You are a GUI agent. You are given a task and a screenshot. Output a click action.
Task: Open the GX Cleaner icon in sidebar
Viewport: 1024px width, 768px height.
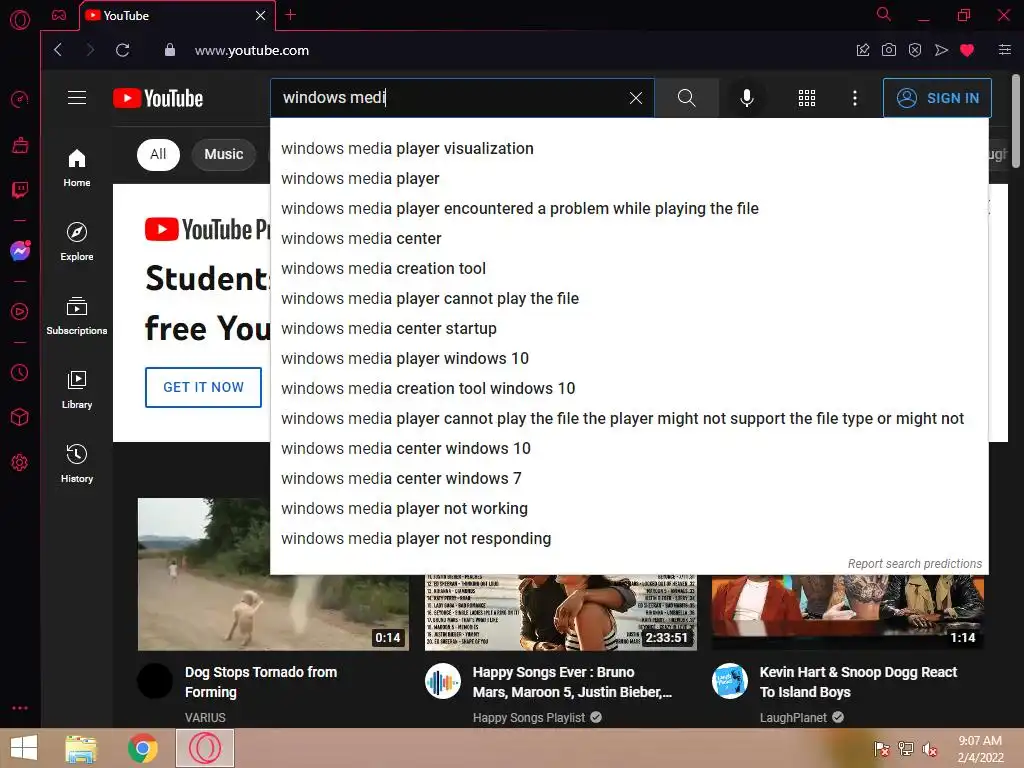pyautogui.click(x=20, y=145)
